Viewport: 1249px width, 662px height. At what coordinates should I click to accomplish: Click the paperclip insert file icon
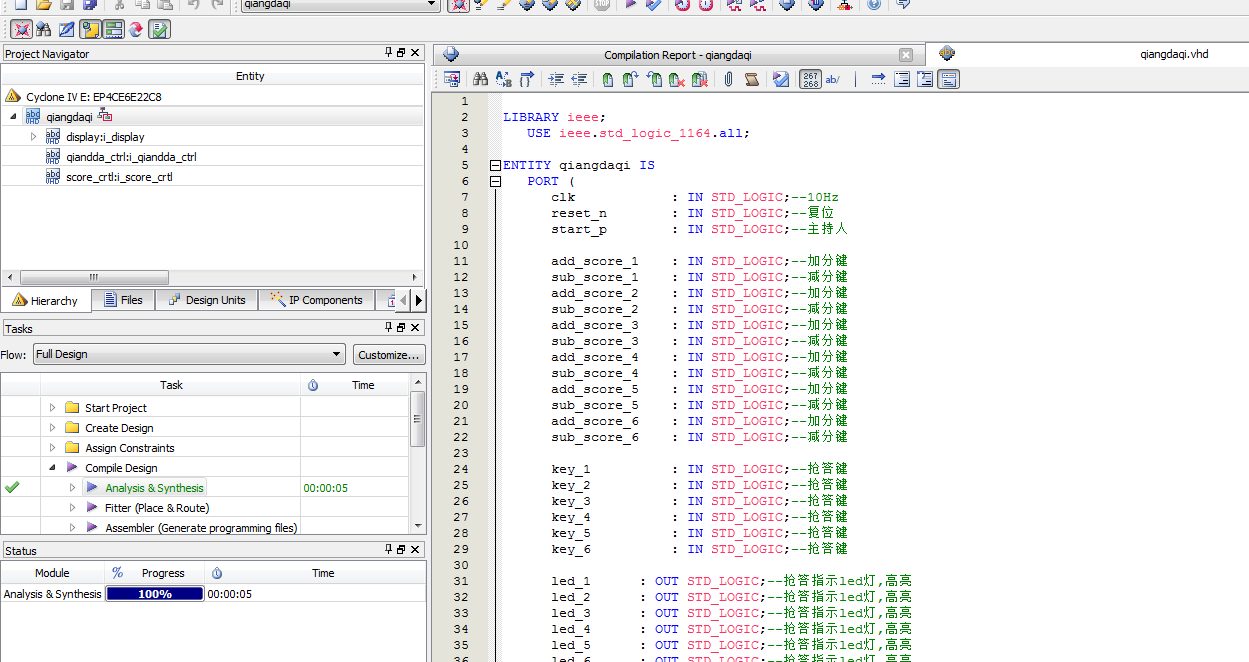tap(728, 79)
